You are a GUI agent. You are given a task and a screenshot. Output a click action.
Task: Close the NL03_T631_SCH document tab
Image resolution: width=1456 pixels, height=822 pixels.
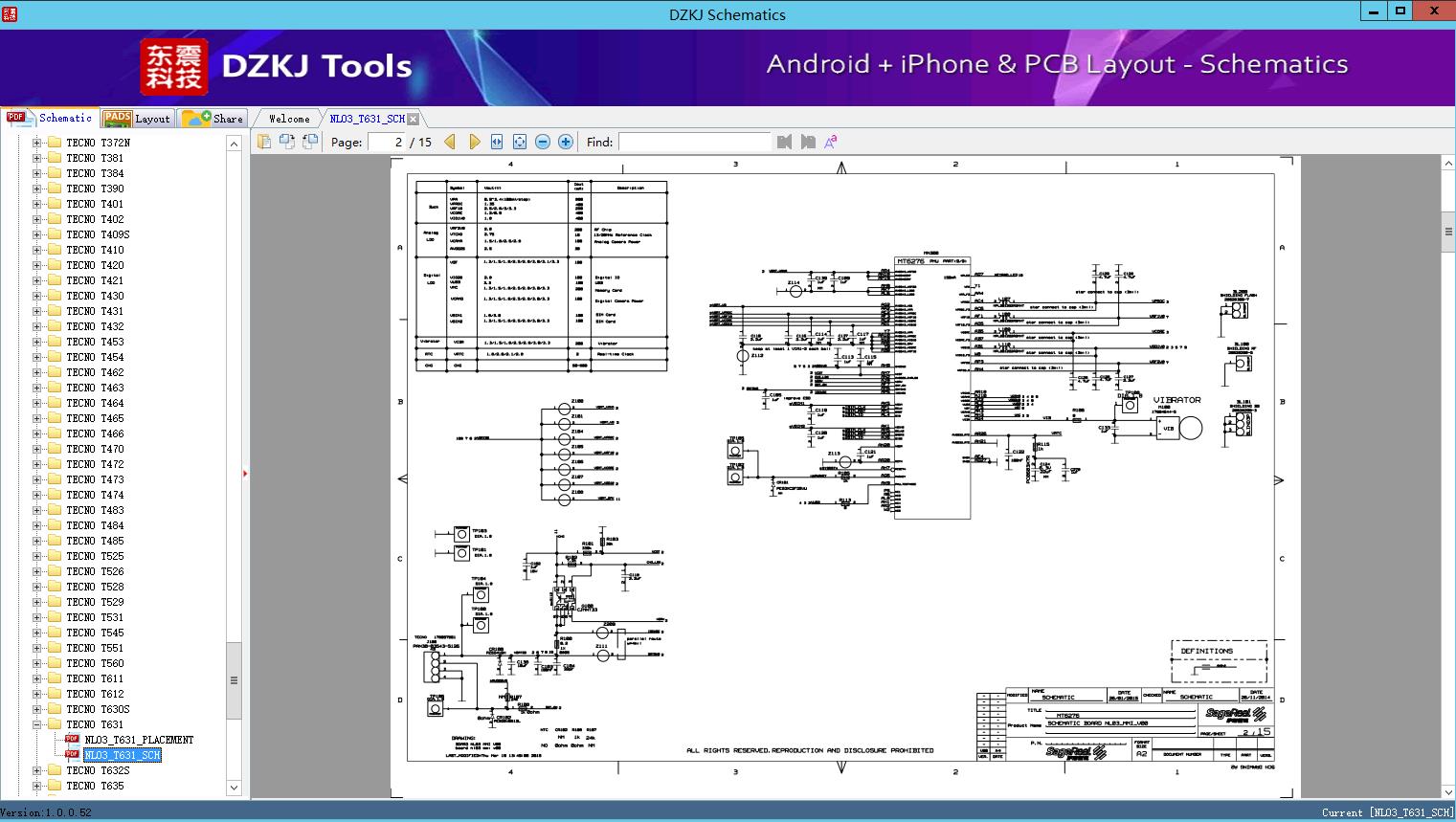click(x=414, y=119)
